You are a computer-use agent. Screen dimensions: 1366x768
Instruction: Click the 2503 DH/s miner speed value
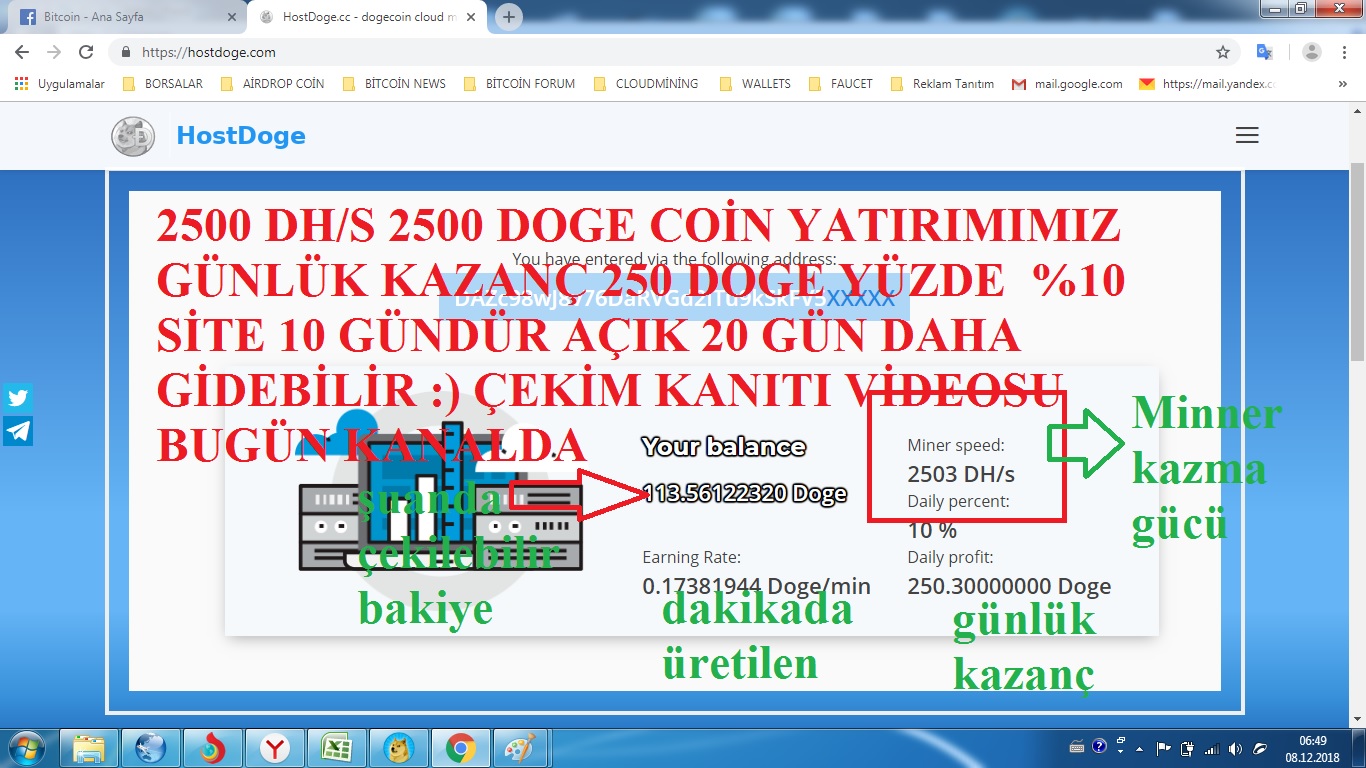pos(961,473)
